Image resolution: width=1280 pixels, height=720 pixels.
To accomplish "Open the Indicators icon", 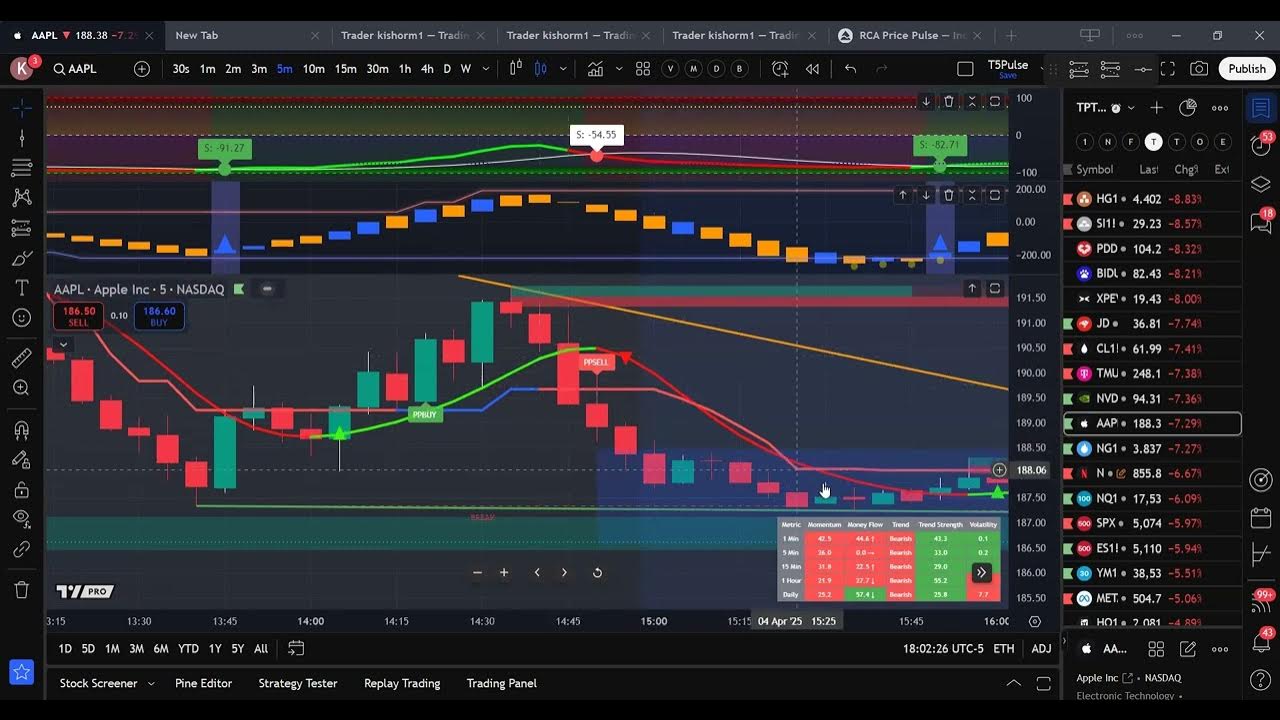I will 595,69.
